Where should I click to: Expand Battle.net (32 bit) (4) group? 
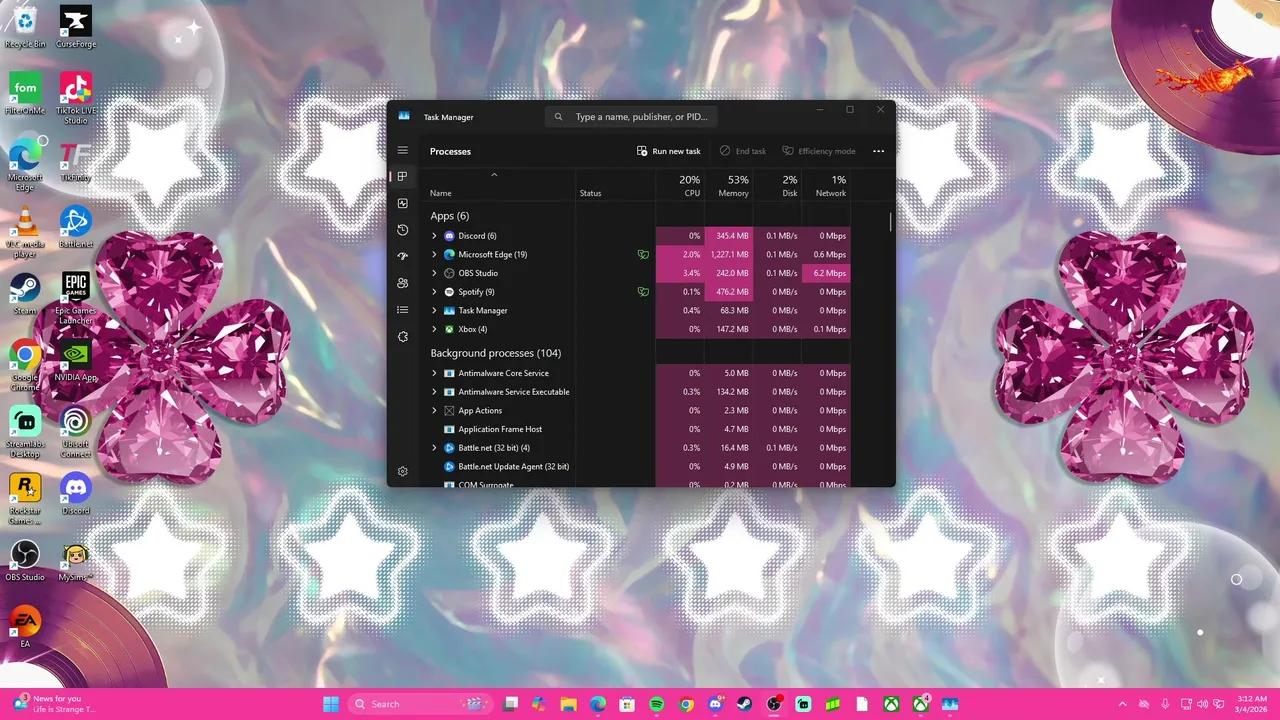[x=434, y=448]
